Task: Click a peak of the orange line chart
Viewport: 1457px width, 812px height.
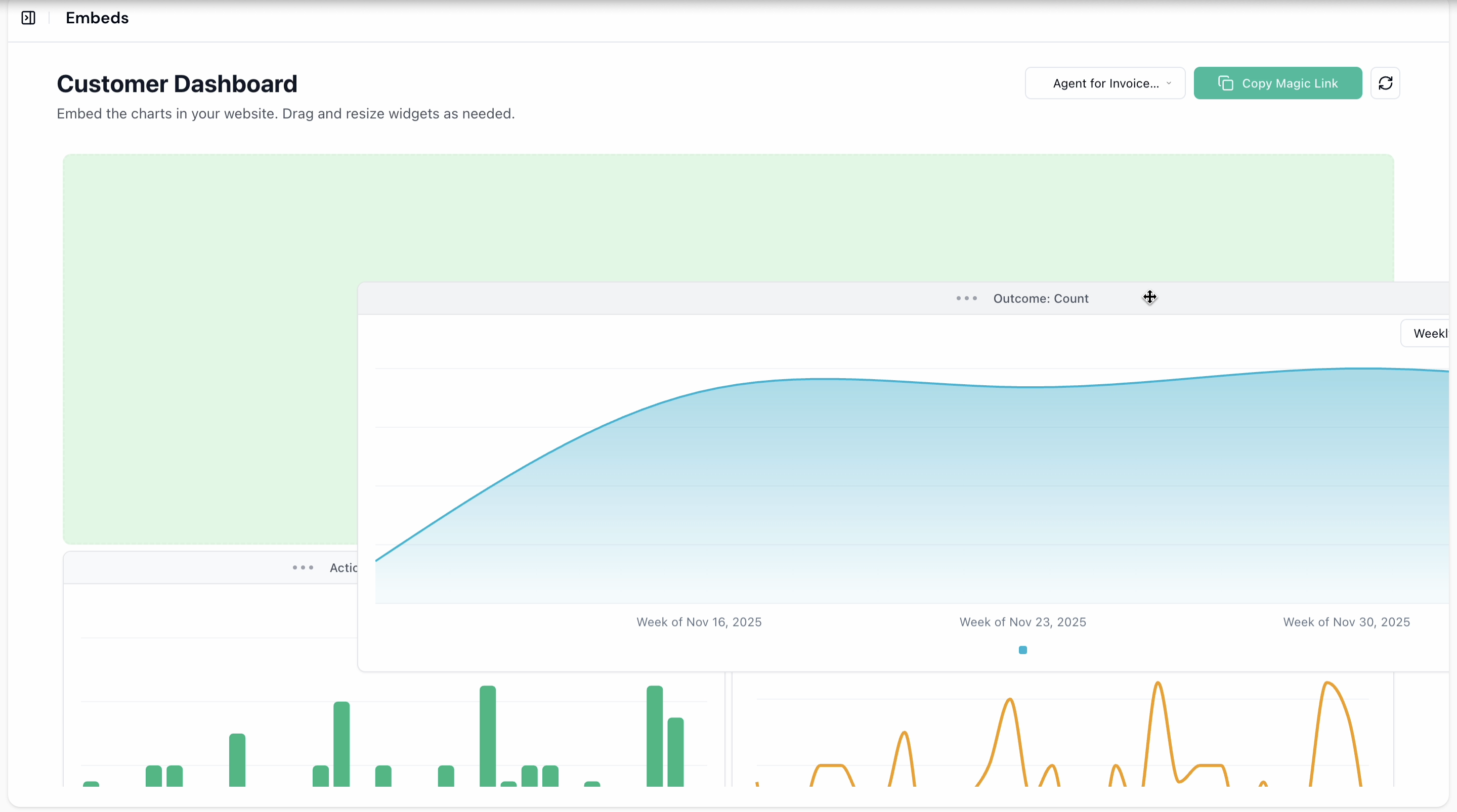Action: point(1158,684)
